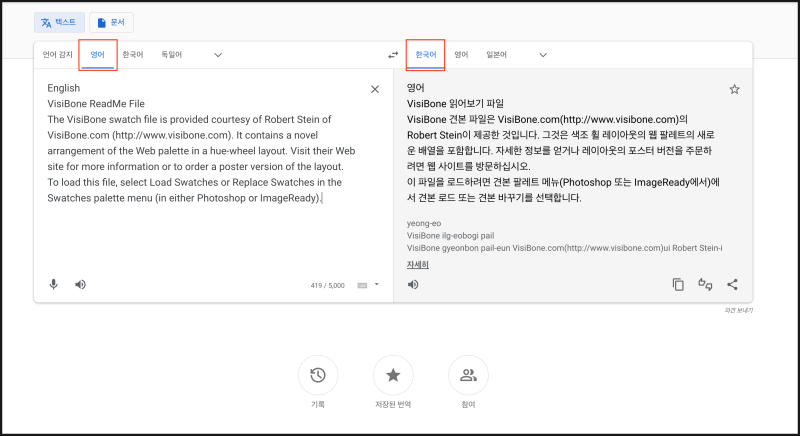The image size is (800, 436).
Task: Clear the source text
Action: (375, 89)
